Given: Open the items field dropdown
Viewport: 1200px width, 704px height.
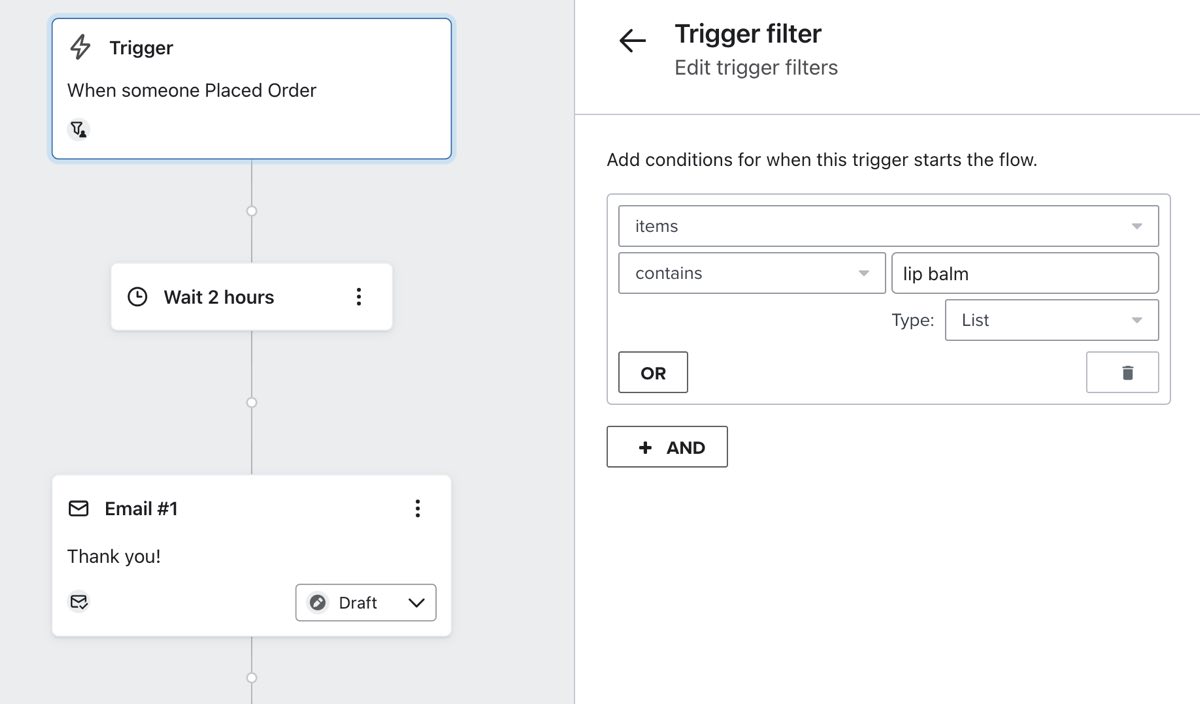Looking at the screenshot, I should point(1140,225).
